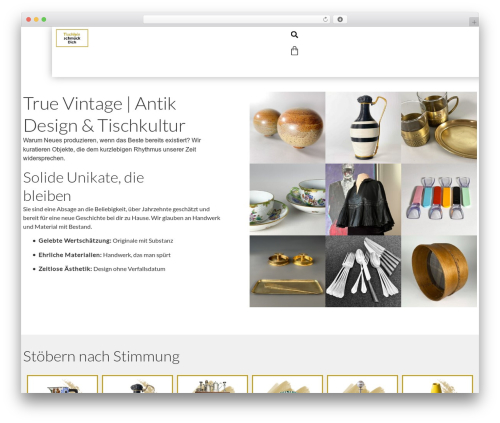Click the 'Stöbern nach Stimmung' heading
The height and width of the screenshot is (423, 500).
(101, 356)
